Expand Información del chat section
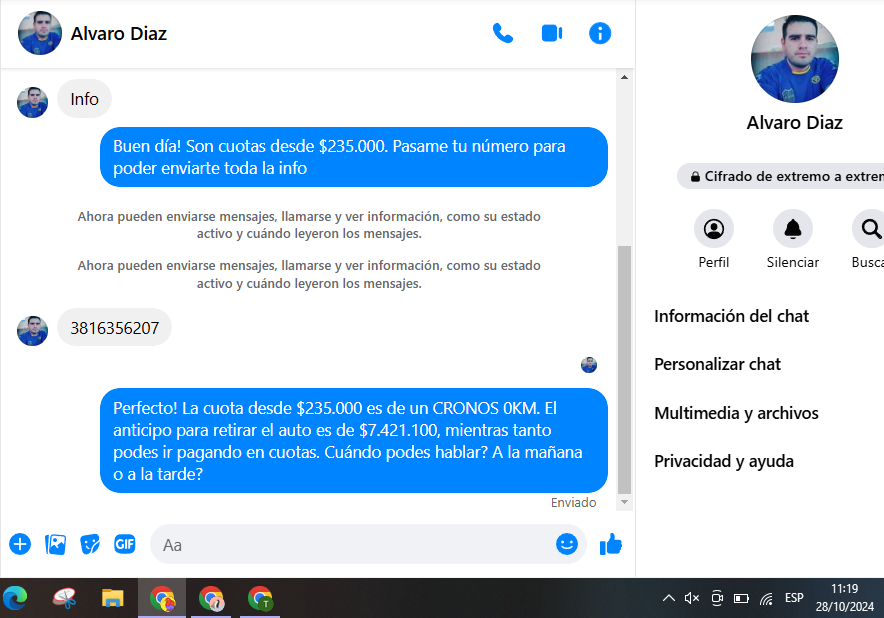This screenshot has height=618, width=884. point(731,316)
